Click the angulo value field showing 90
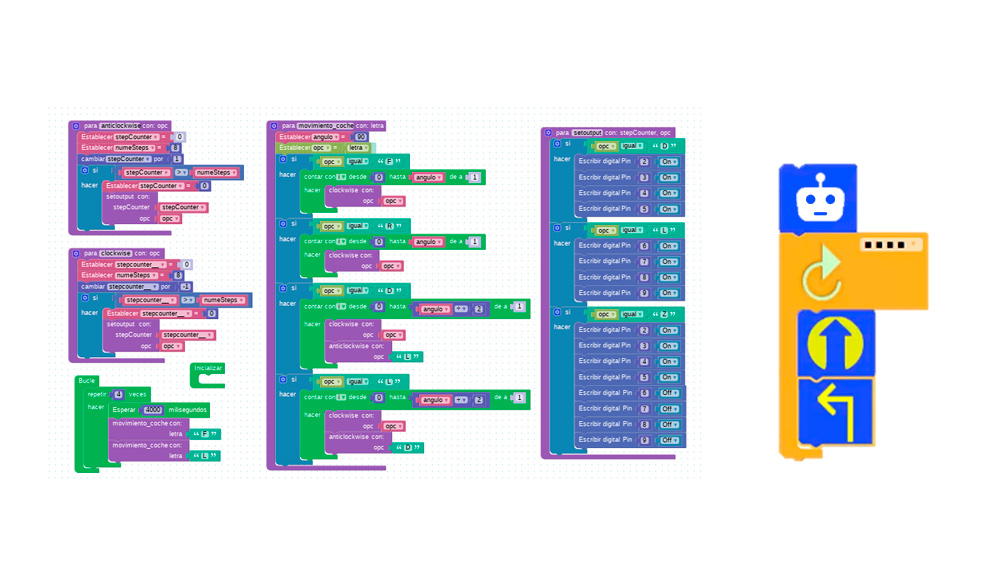Viewport: 1000px width, 561px height. click(x=361, y=137)
